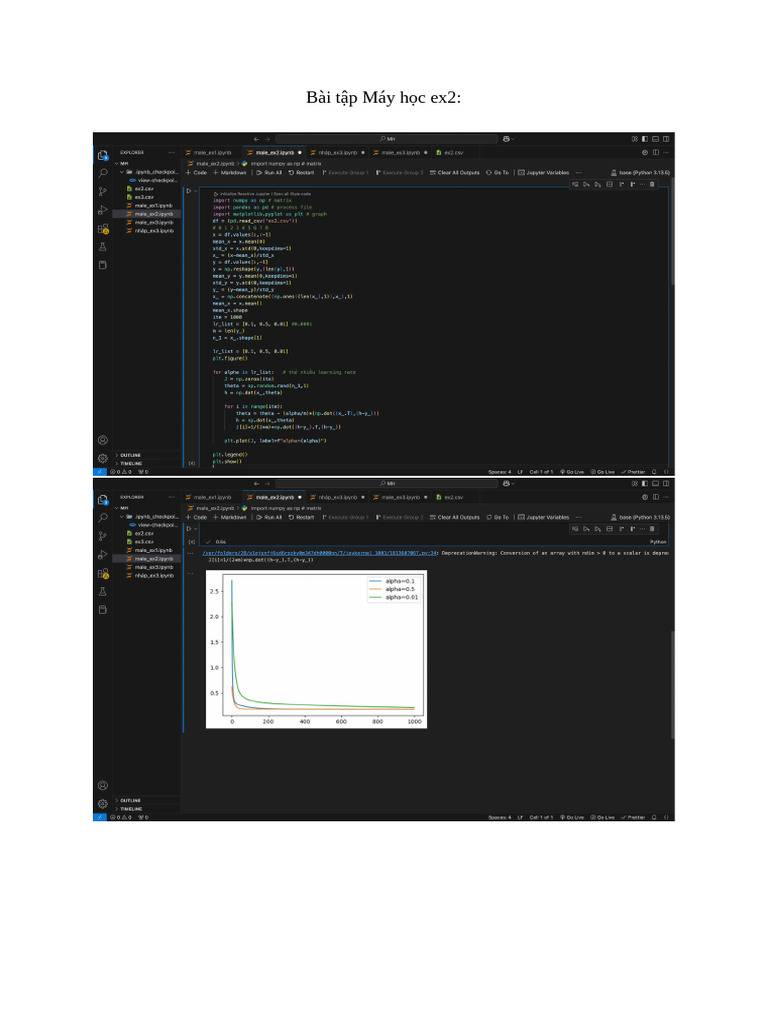
Task: Open Search icon in bottom screenshot's activity bar
Action: [x=103, y=518]
